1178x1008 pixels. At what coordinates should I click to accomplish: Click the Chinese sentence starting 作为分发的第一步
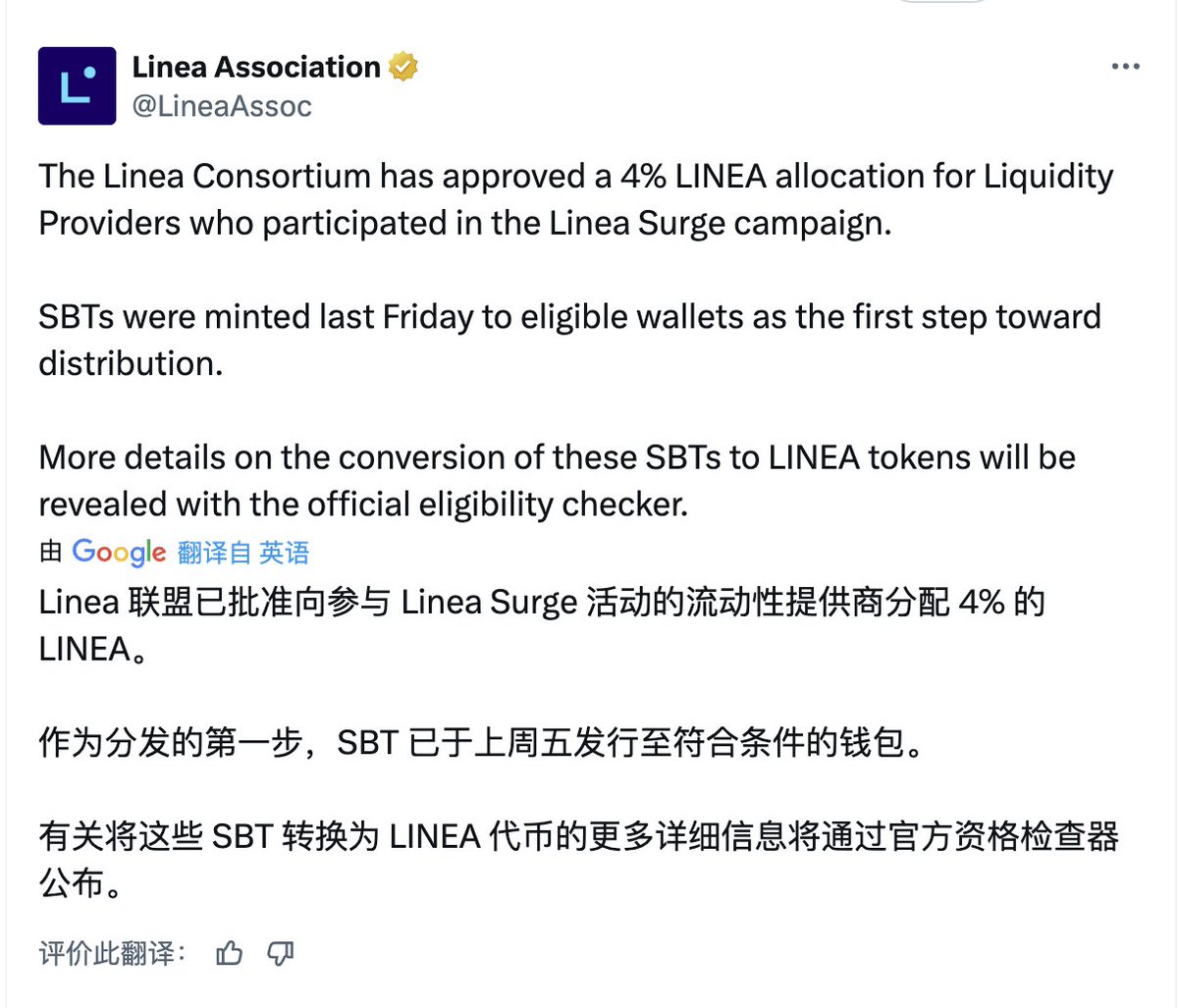(x=482, y=742)
